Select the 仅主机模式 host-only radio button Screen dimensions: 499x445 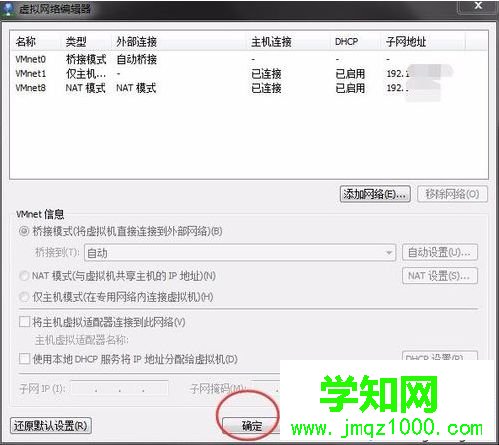coord(24,297)
